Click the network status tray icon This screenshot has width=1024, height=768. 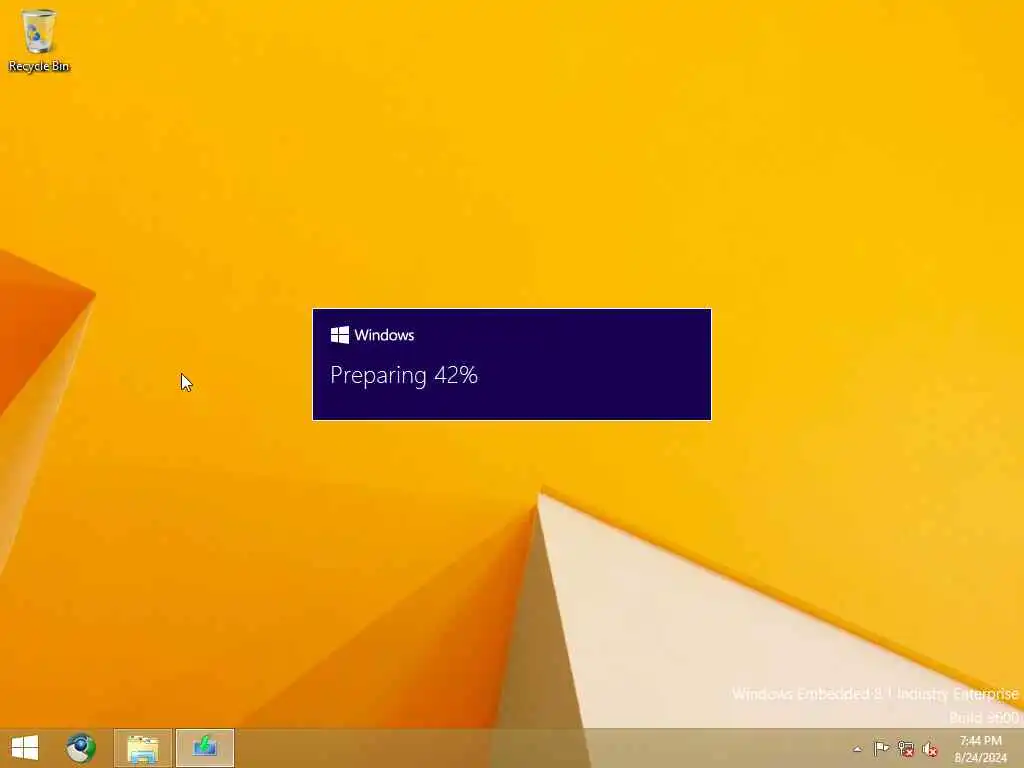tap(905, 748)
